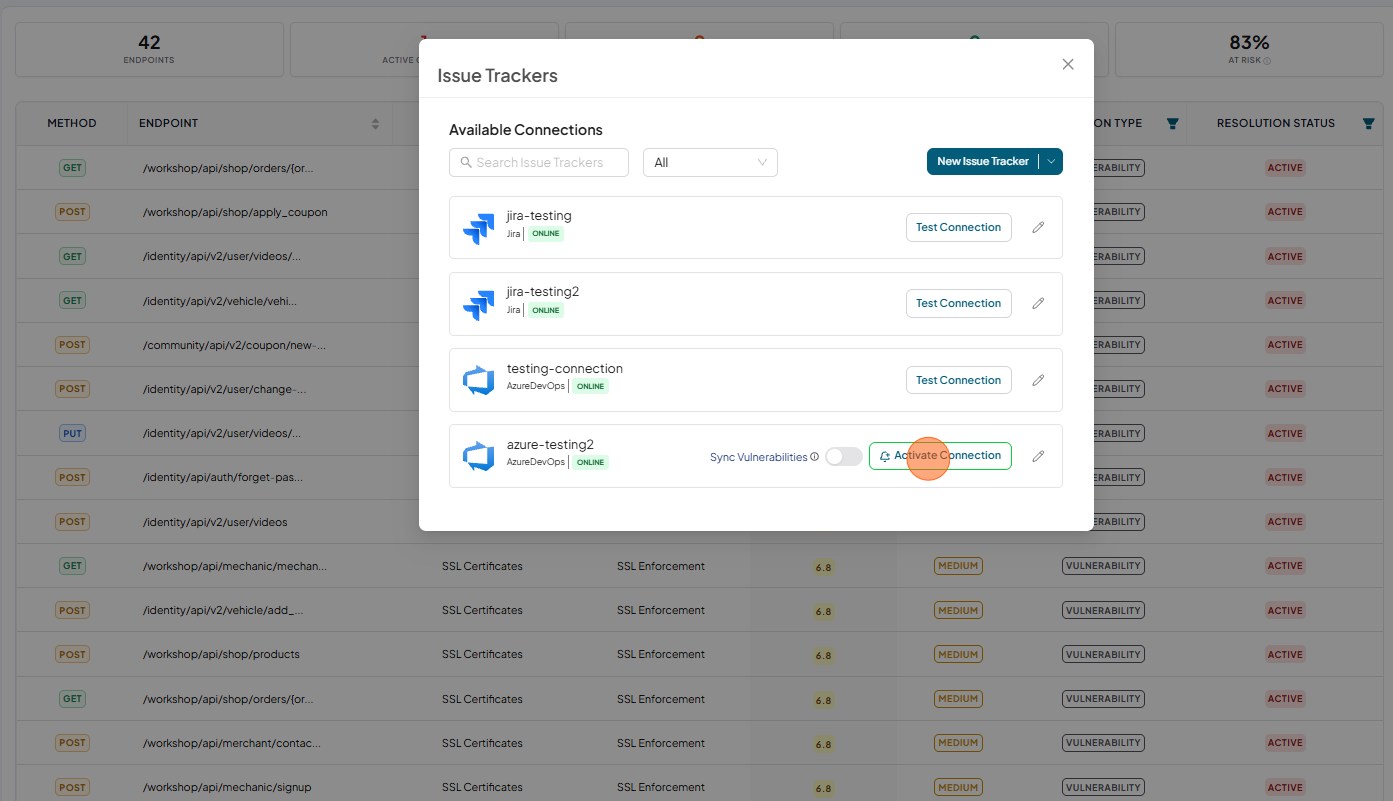Click SSL Enforcement in mechanic/signup row
The width and height of the screenshot is (1393, 801).
(x=661, y=787)
